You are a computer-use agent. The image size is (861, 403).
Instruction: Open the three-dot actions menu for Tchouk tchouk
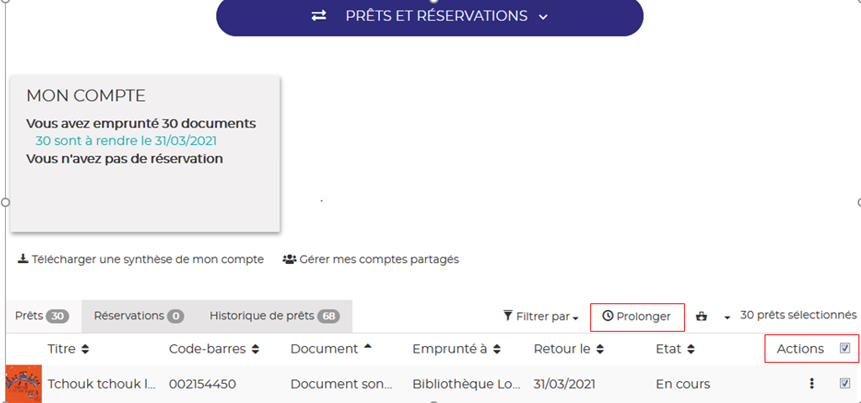coord(811,383)
